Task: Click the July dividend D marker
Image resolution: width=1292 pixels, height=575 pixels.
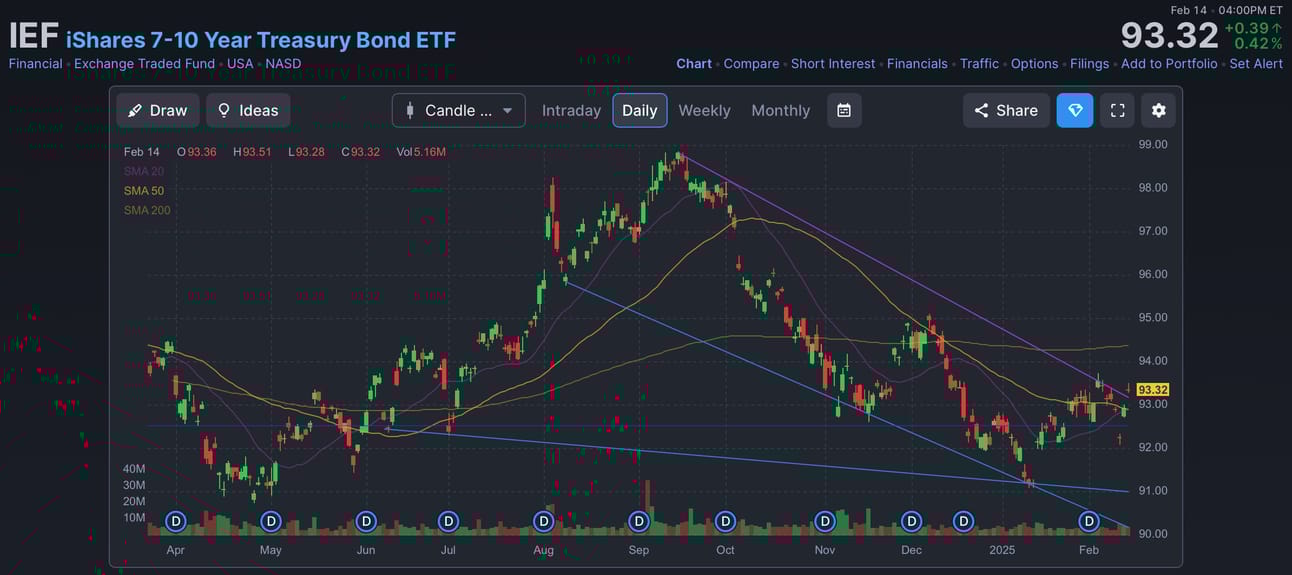Action: coord(448,521)
